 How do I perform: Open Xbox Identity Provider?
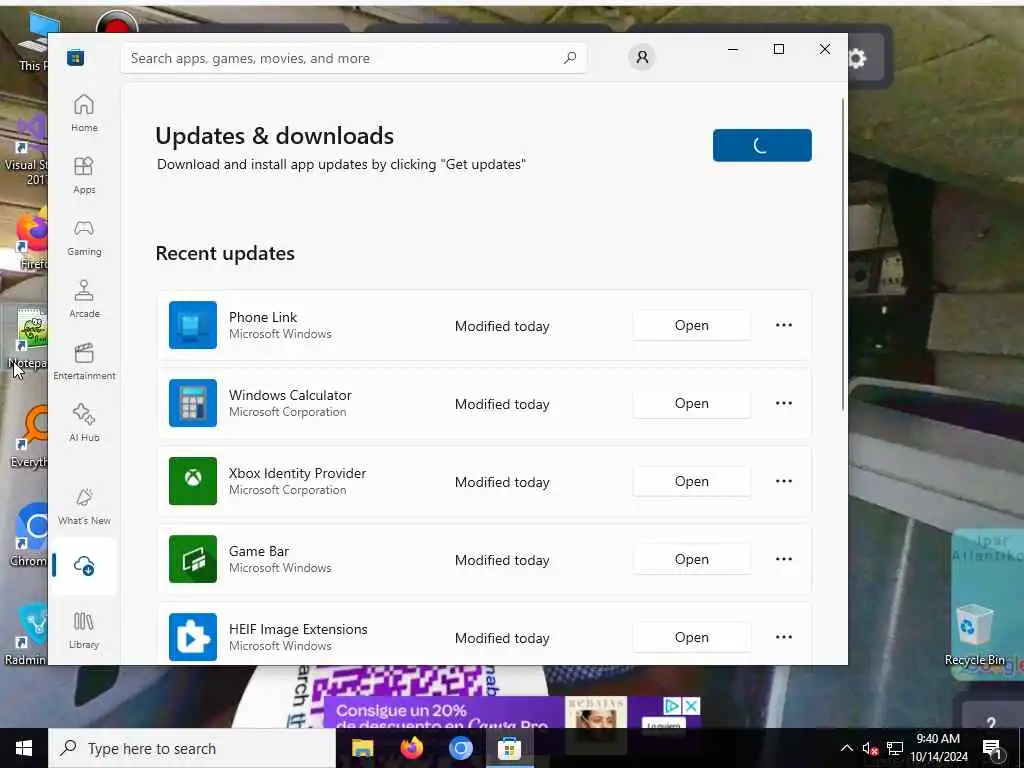click(692, 481)
